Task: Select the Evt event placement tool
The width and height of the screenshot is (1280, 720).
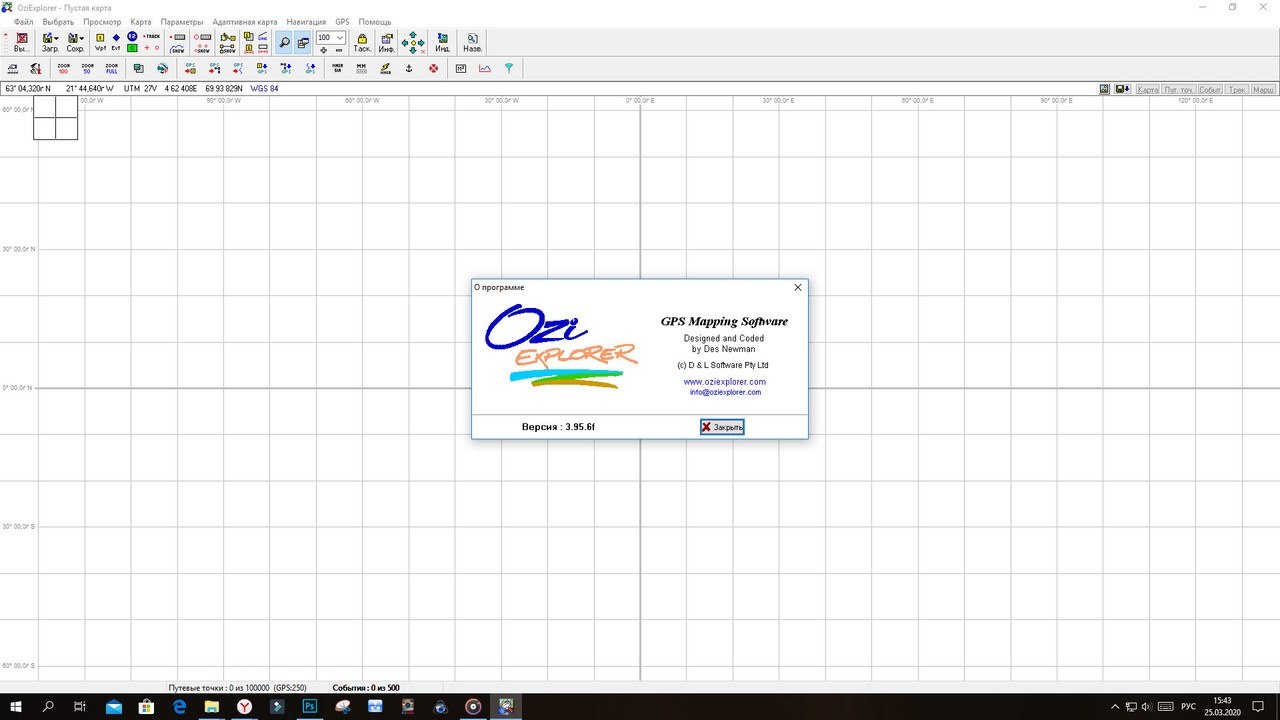Action: pos(115,42)
